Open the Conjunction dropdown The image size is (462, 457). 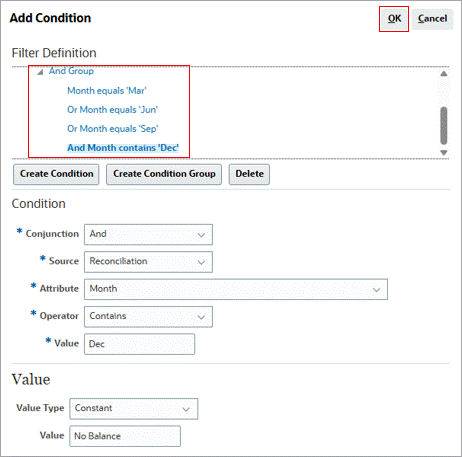pos(148,234)
